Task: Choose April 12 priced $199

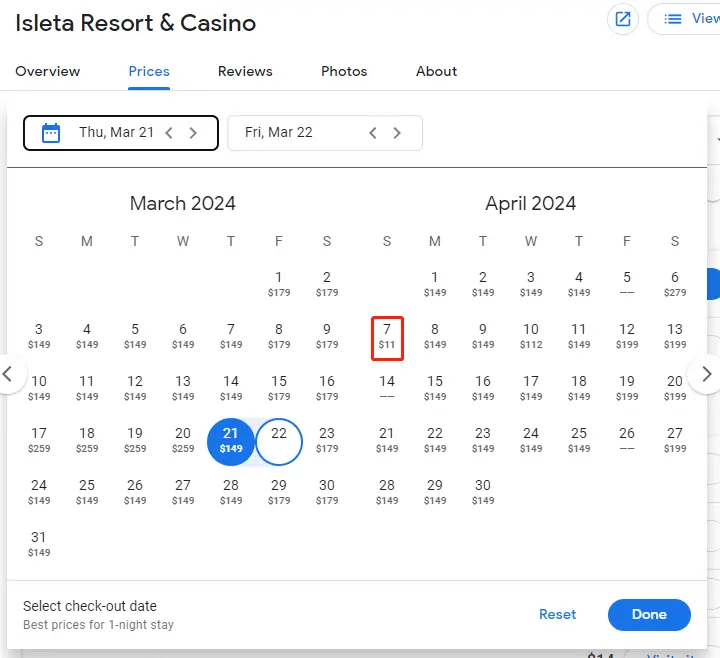Action: [x=627, y=336]
